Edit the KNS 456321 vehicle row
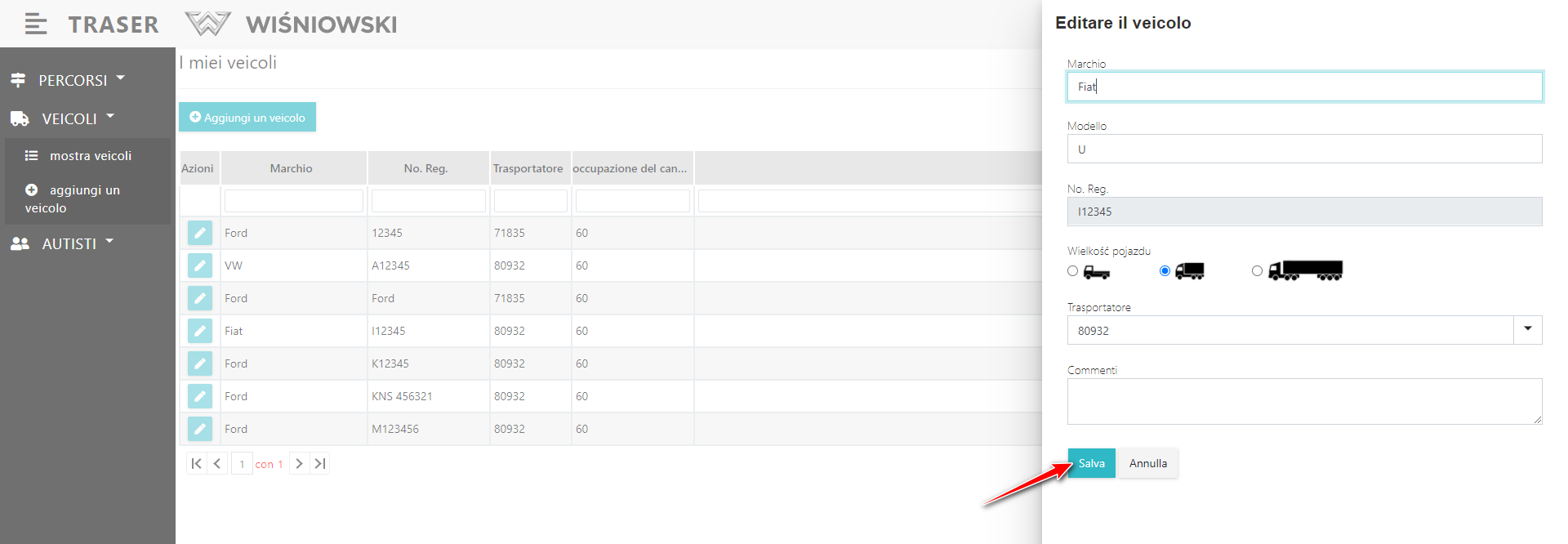Image resolution: width=1568 pixels, height=544 pixels. [x=200, y=396]
